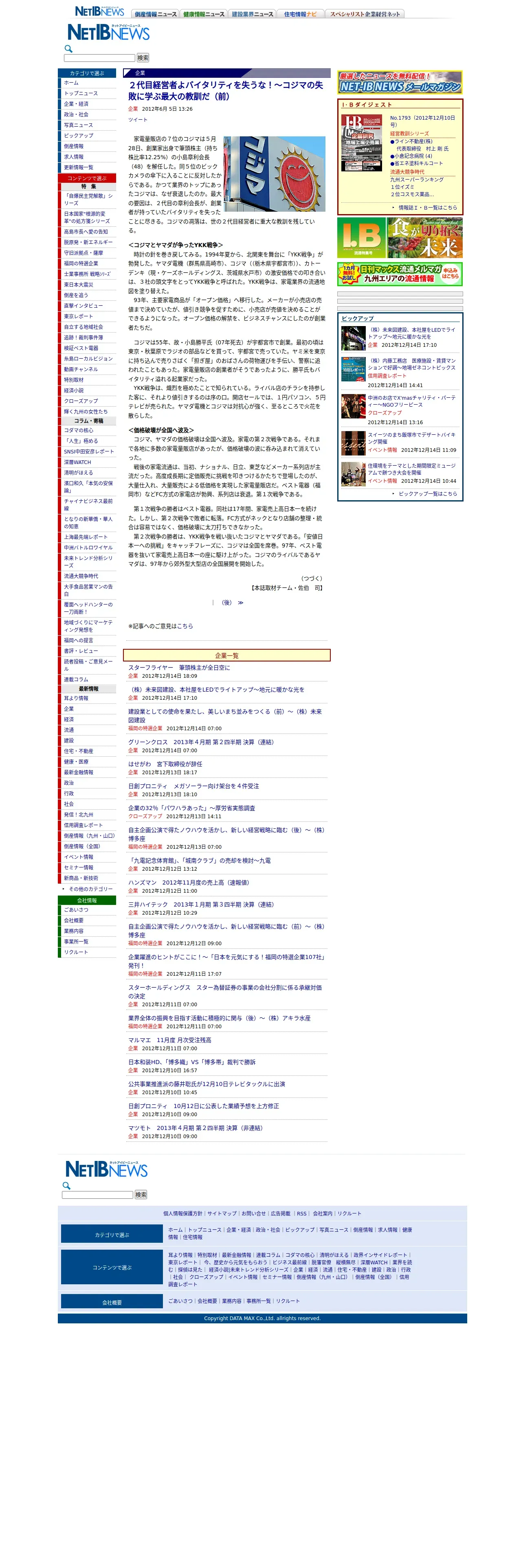The width and height of the screenshot is (523, 1568).
Task: Click the Kojima store article photo
Action: tap(275, 174)
